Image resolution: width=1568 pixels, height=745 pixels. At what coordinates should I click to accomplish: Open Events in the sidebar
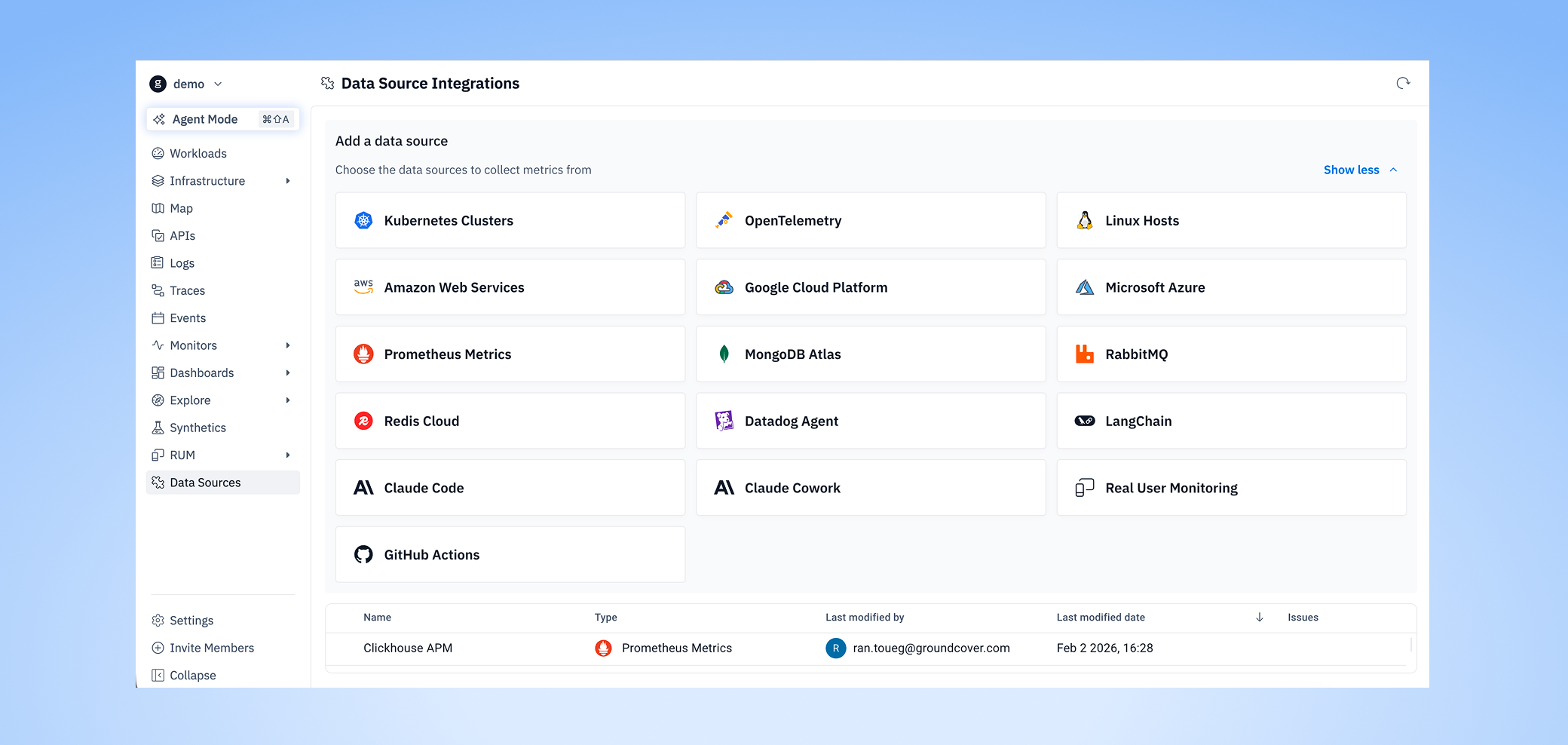pos(223,317)
